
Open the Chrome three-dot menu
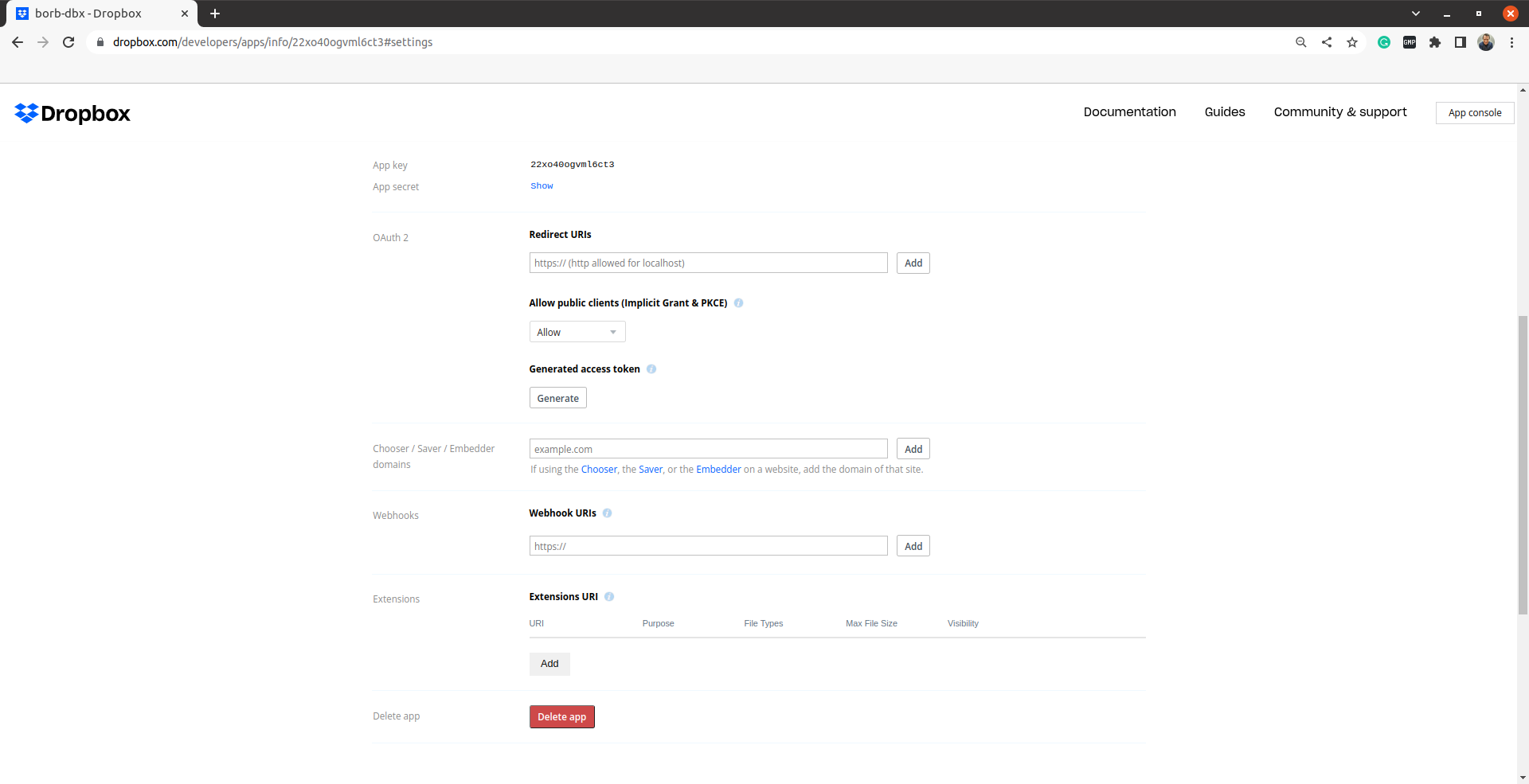(x=1511, y=42)
